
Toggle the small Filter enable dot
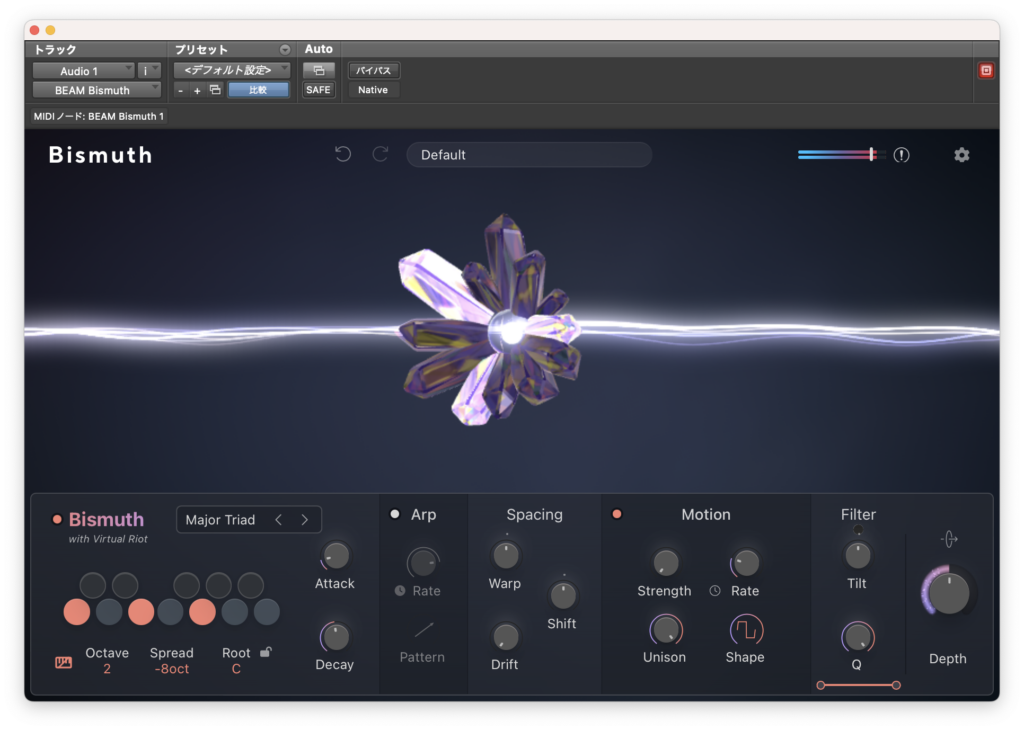858,530
